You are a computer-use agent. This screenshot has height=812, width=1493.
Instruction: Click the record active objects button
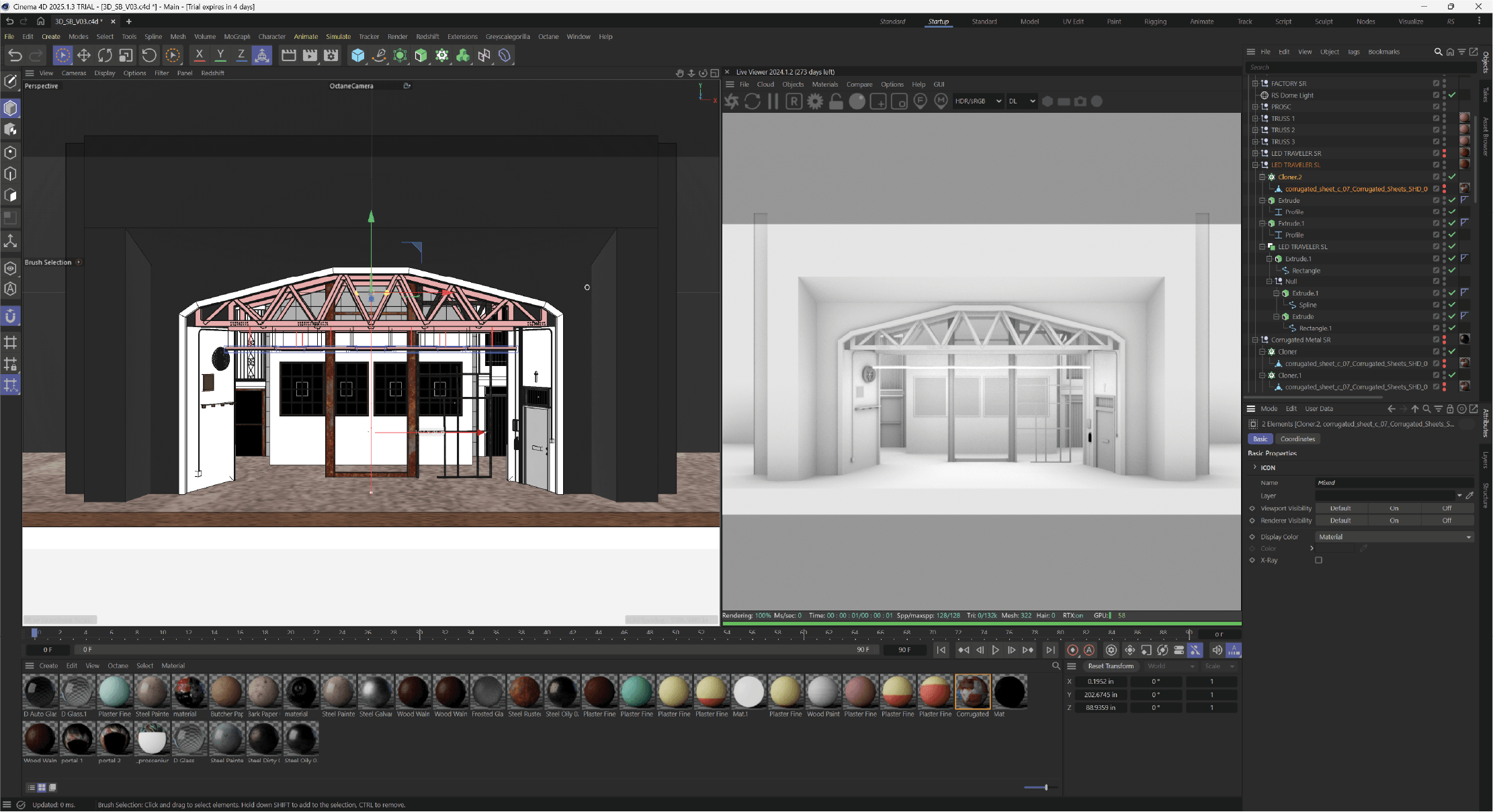(x=1072, y=650)
